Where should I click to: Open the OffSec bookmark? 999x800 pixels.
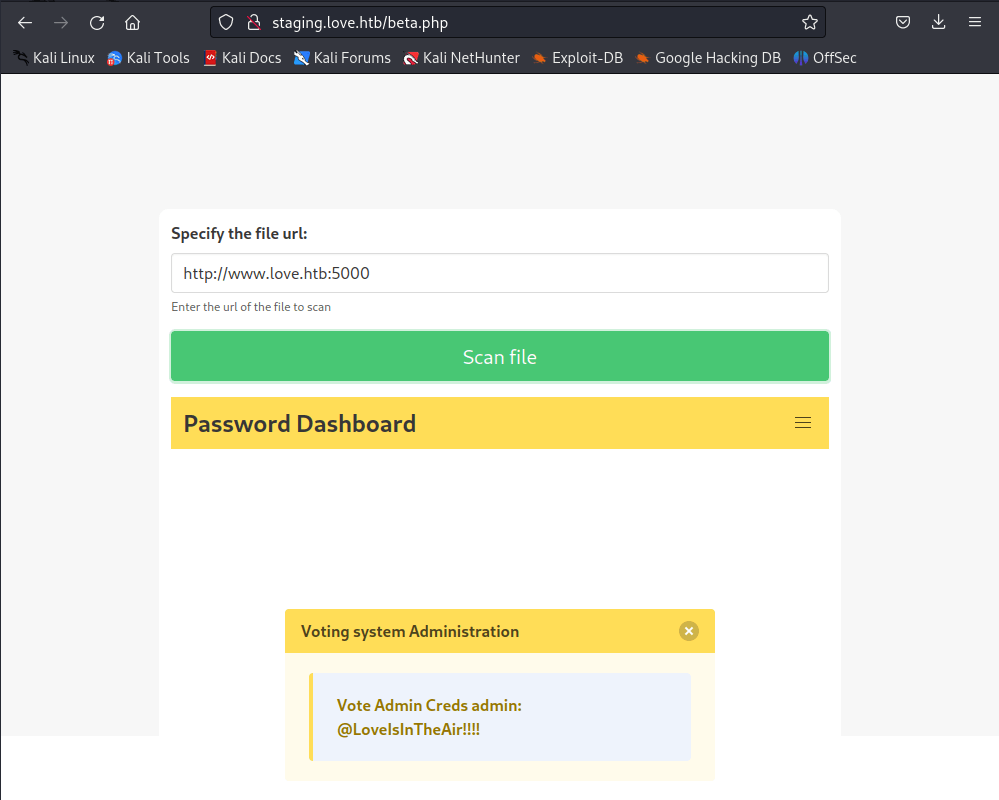pyautogui.click(x=824, y=58)
